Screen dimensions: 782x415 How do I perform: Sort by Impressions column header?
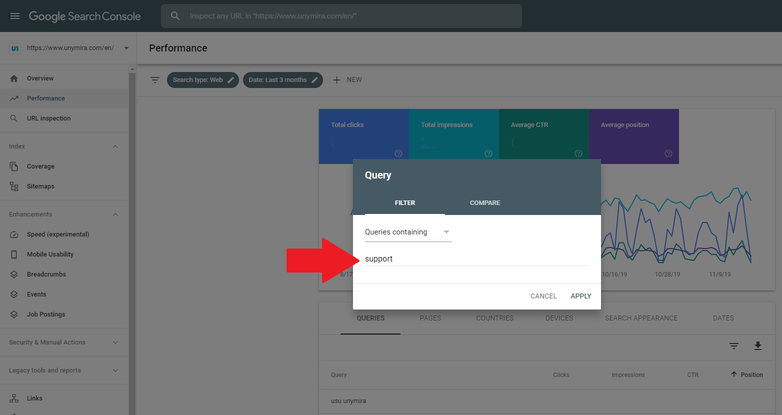coord(628,375)
